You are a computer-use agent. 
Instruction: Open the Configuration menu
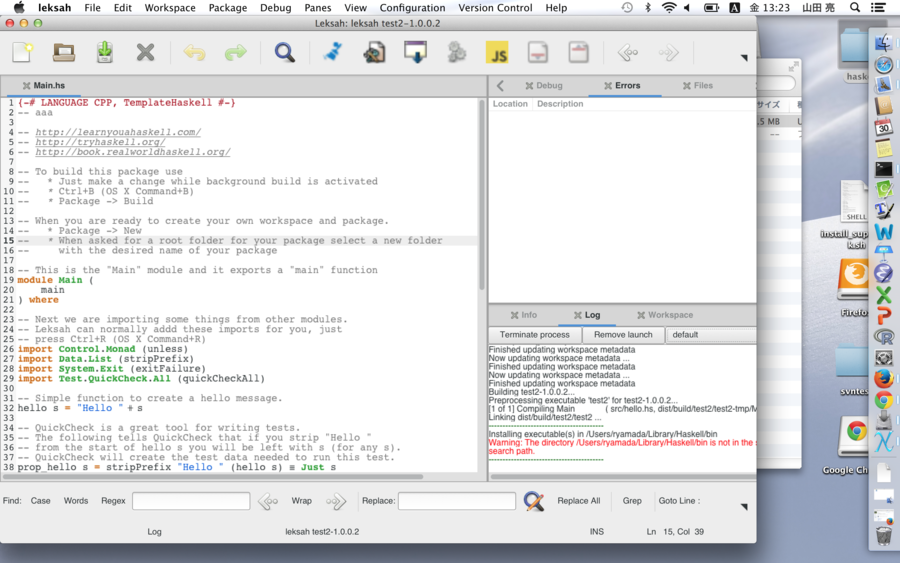[412, 7]
